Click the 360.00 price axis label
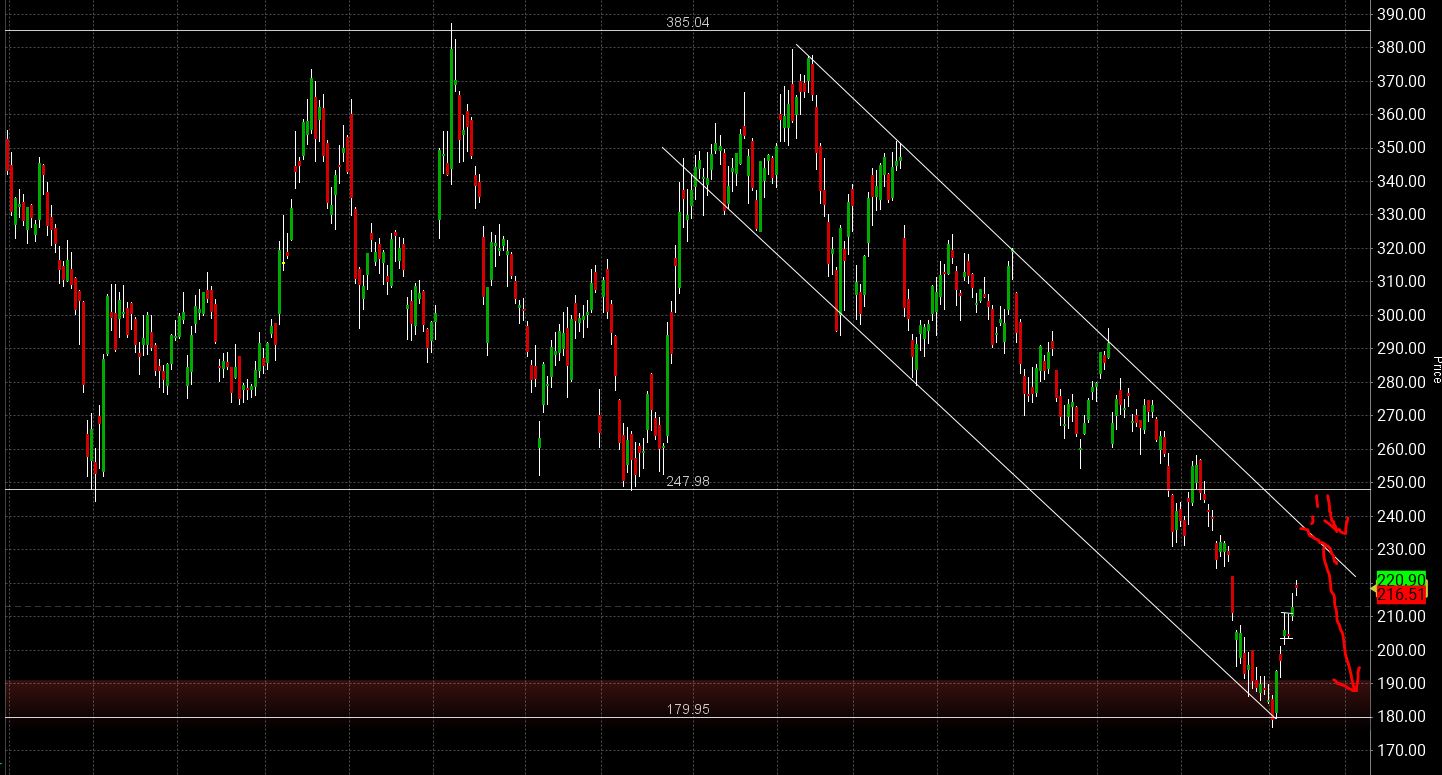Screen dimensions: 1442x775 [x=1401, y=114]
